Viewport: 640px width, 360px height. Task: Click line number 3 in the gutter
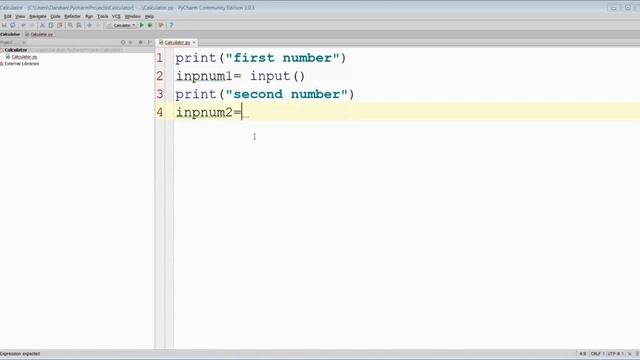tap(160, 94)
